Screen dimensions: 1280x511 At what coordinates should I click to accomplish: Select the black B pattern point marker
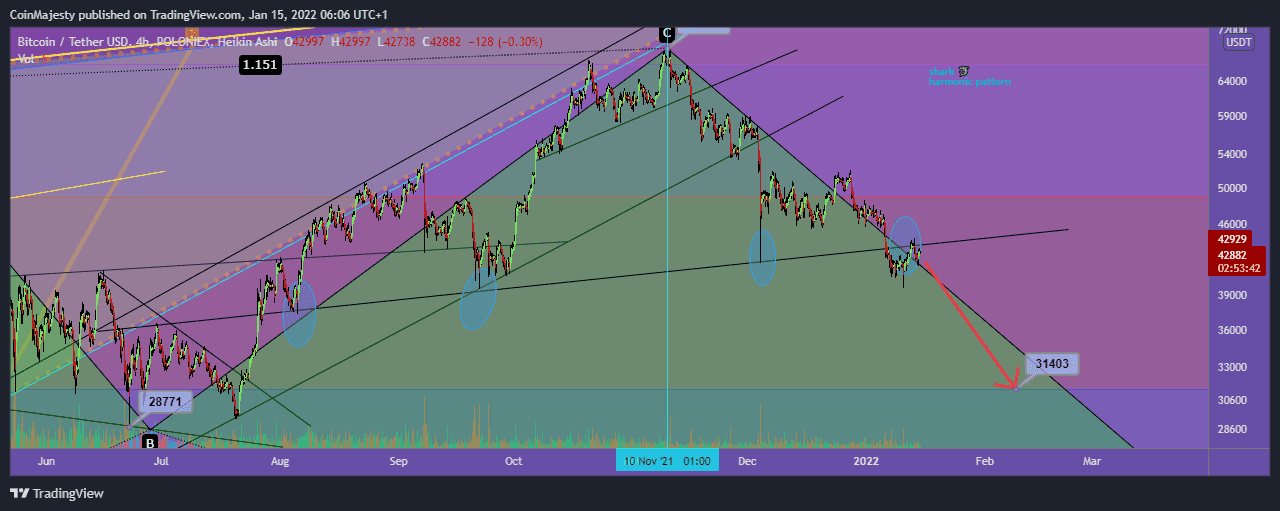(x=150, y=442)
